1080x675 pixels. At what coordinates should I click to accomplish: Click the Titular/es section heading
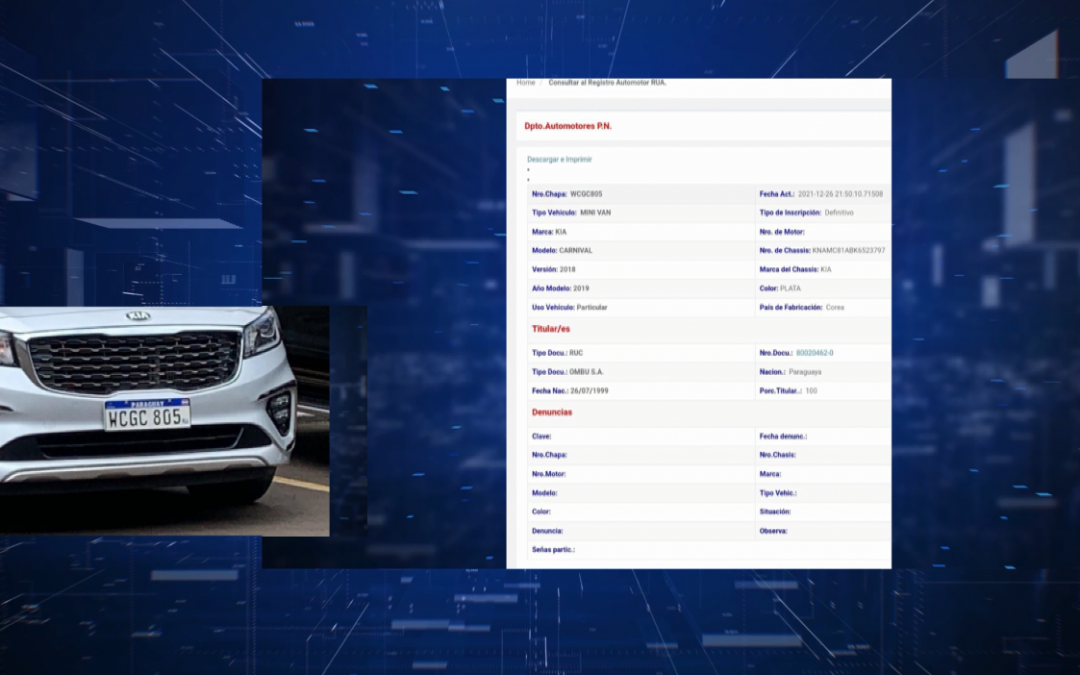click(x=551, y=329)
